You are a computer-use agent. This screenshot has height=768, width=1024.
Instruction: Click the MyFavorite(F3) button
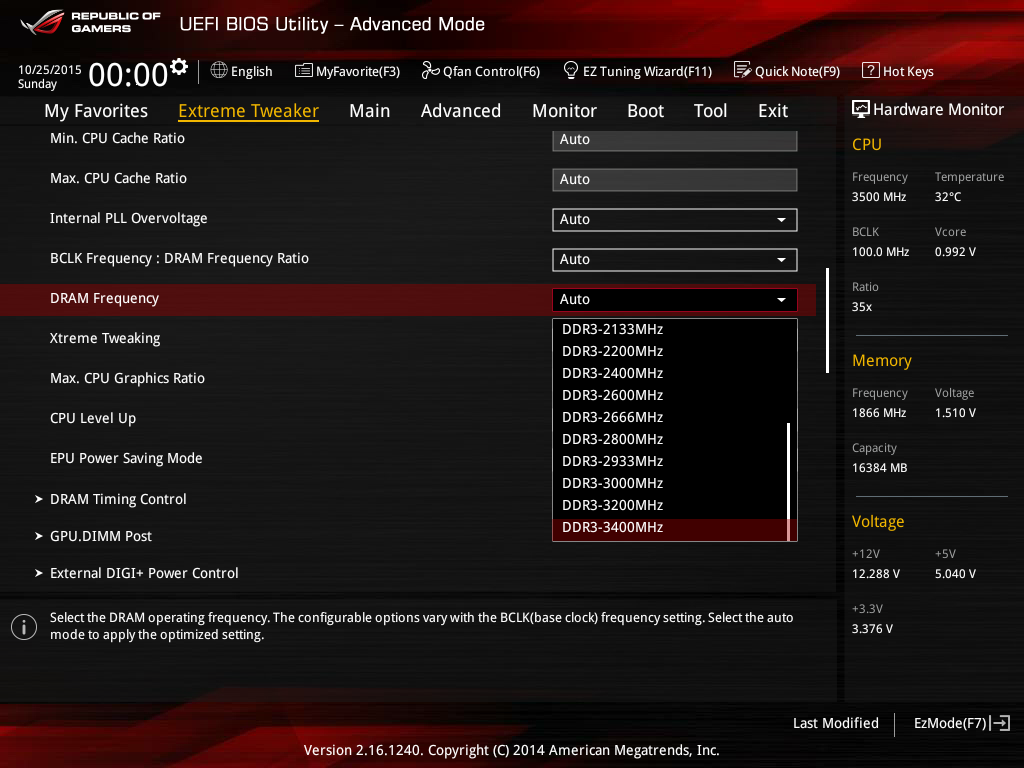click(x=347, y=71)
